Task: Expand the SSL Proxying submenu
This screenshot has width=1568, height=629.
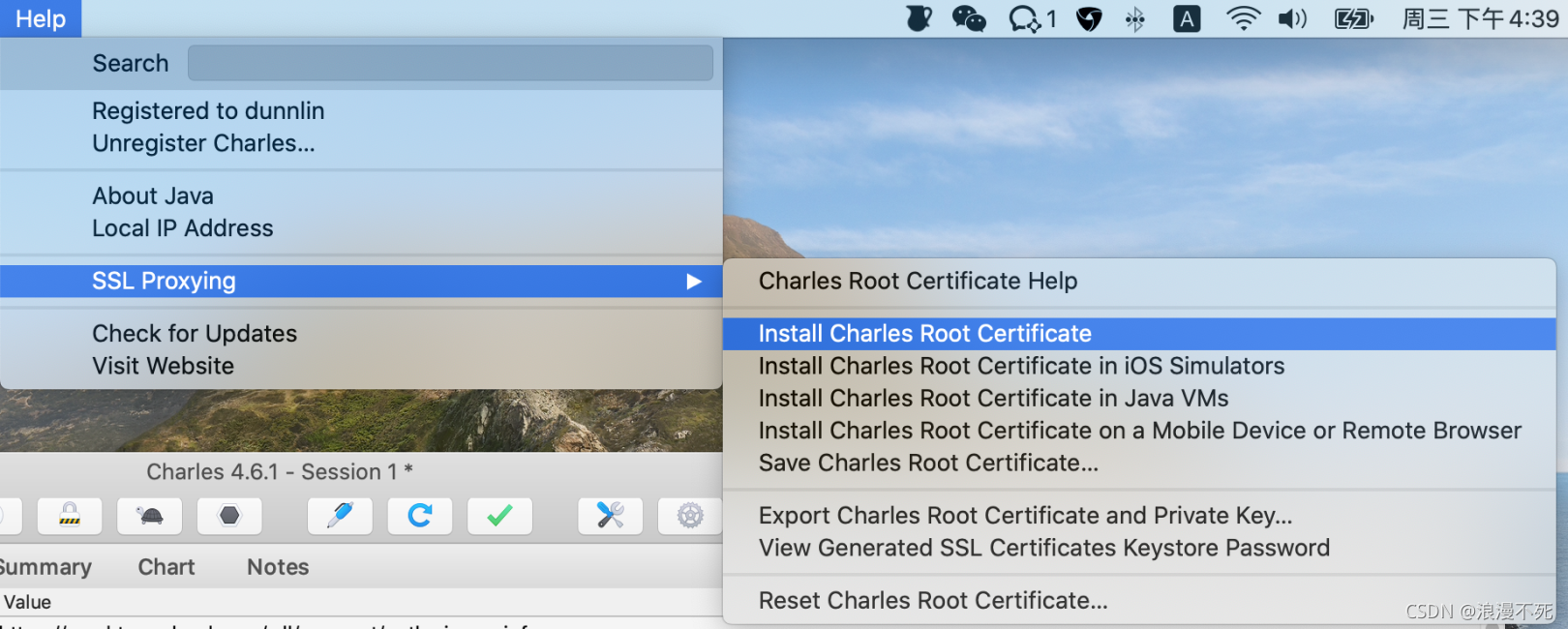Action: [x=361, y=281]
